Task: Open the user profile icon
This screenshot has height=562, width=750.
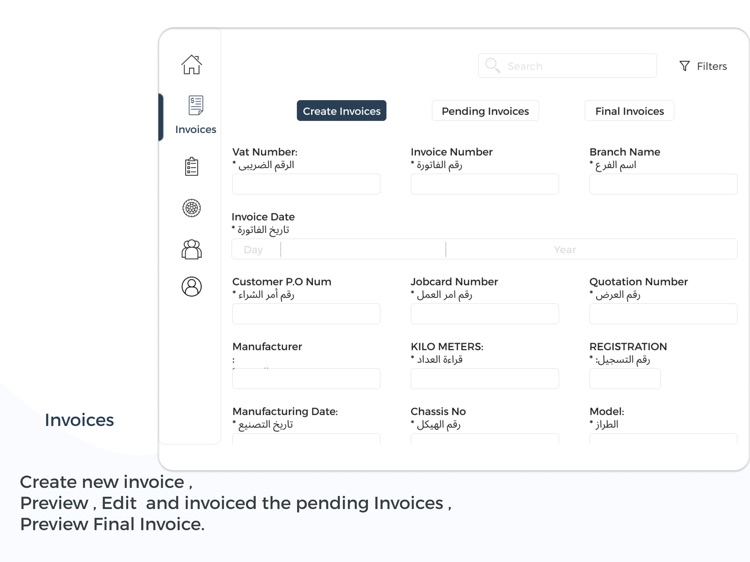Action: (191, 287)
